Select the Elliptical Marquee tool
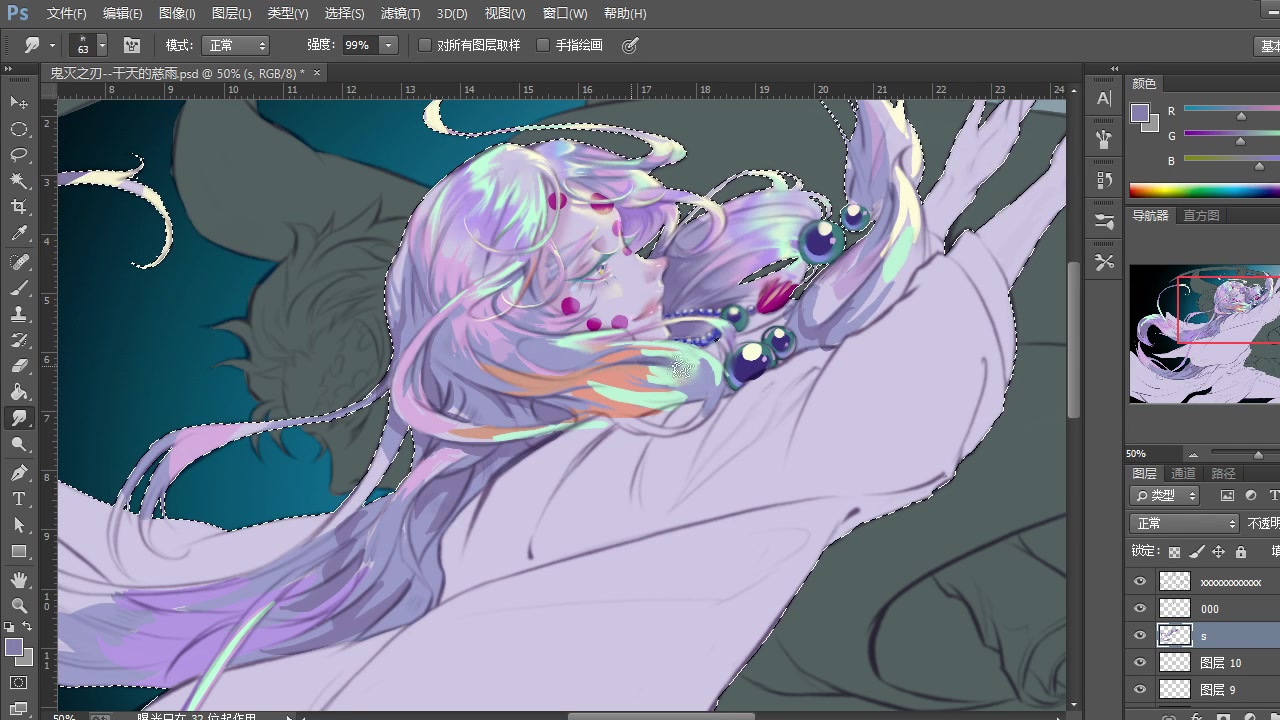This screenshot has height=720, width=1280. point(19,129)
